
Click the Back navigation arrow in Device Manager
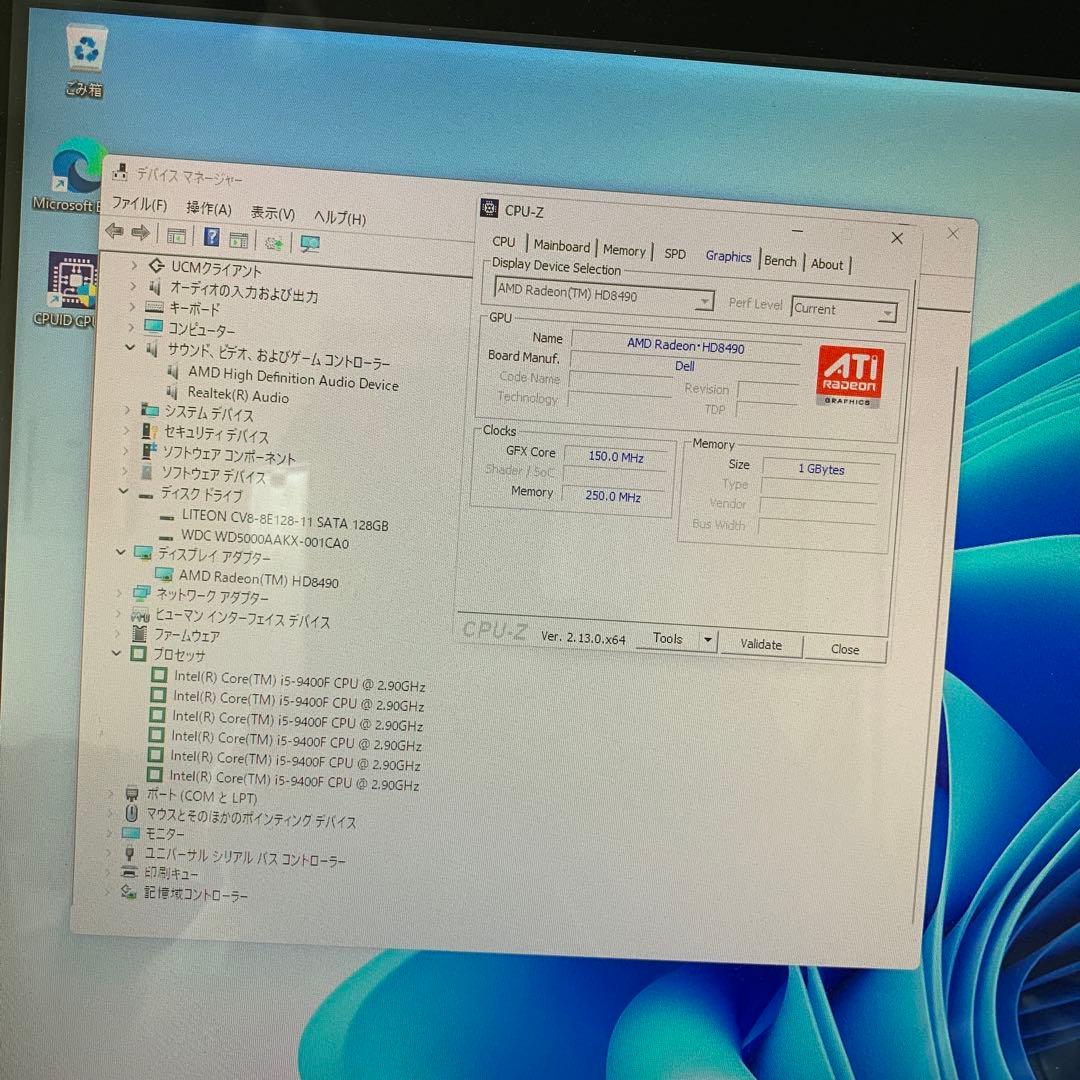point(114,232)
